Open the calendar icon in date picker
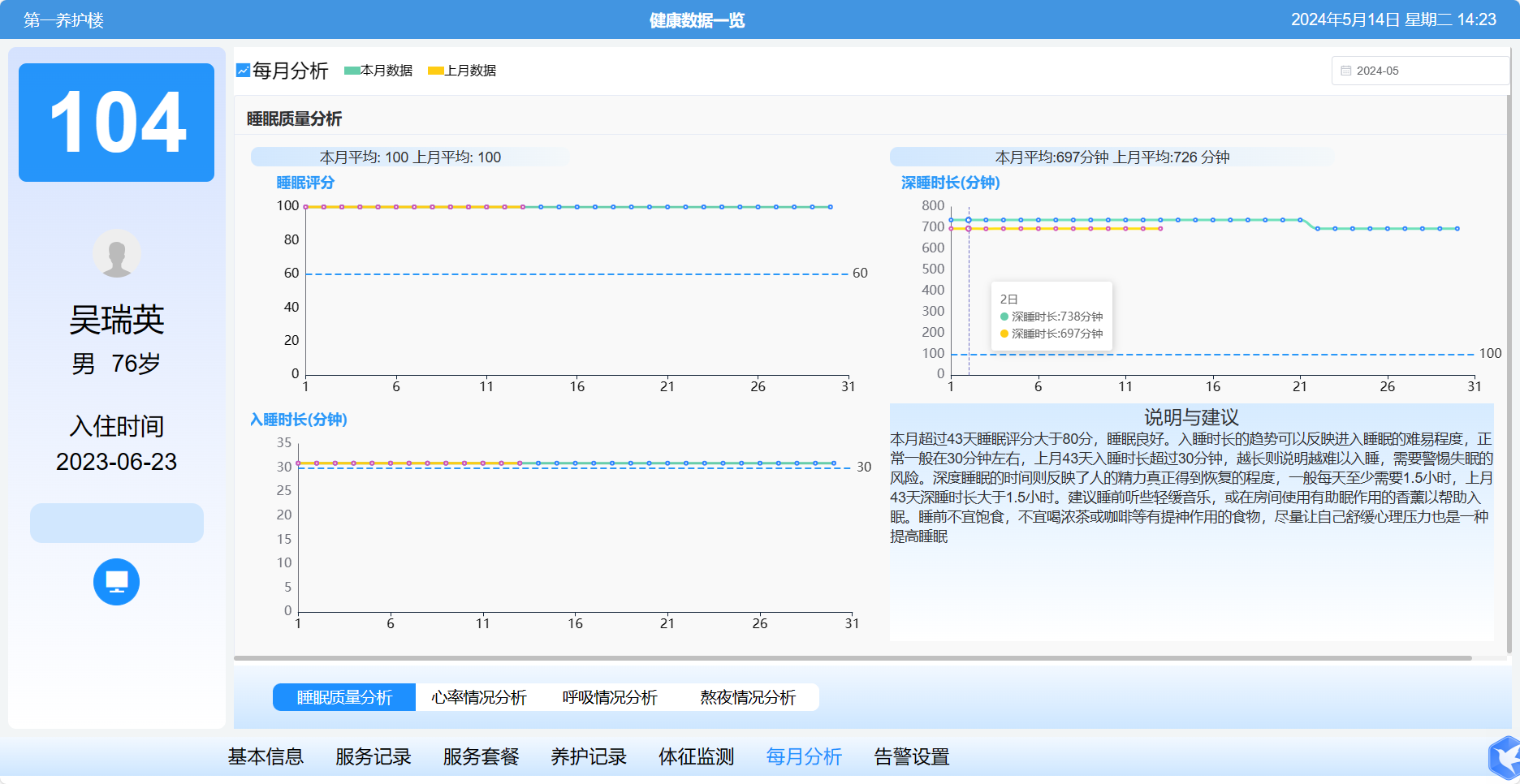Screen dimensions: 1520x784 tap(1345, 71)
